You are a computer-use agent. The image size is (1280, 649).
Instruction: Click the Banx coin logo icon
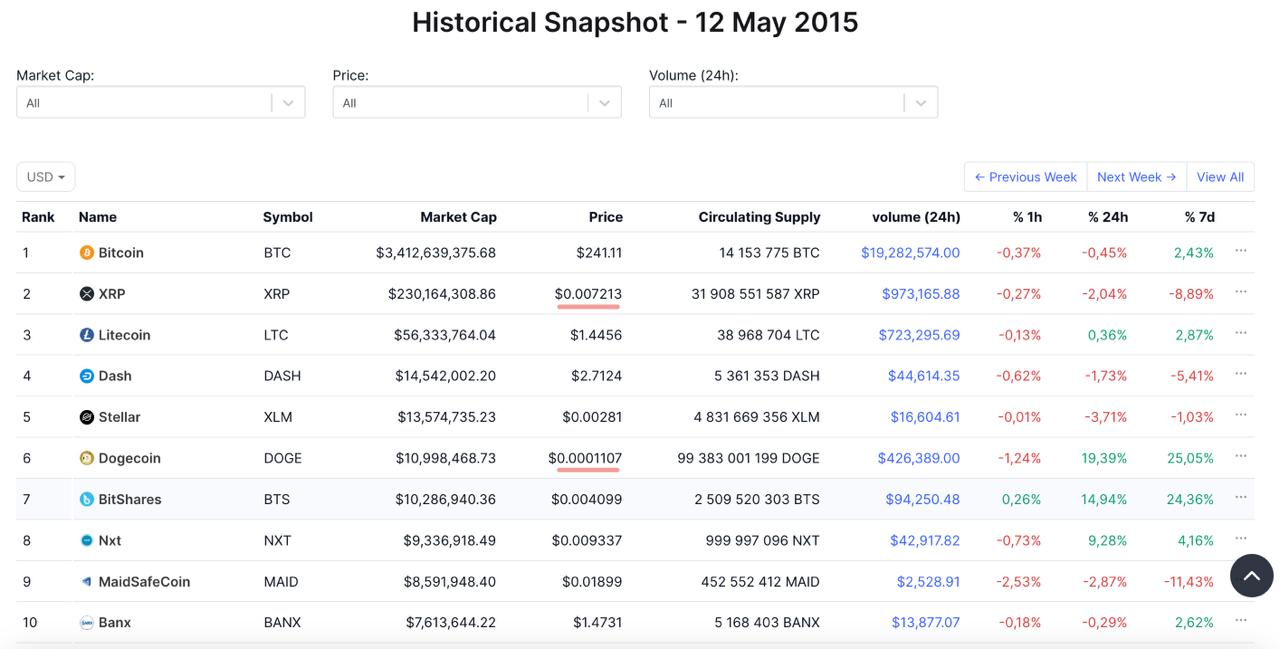coord(86,622)
